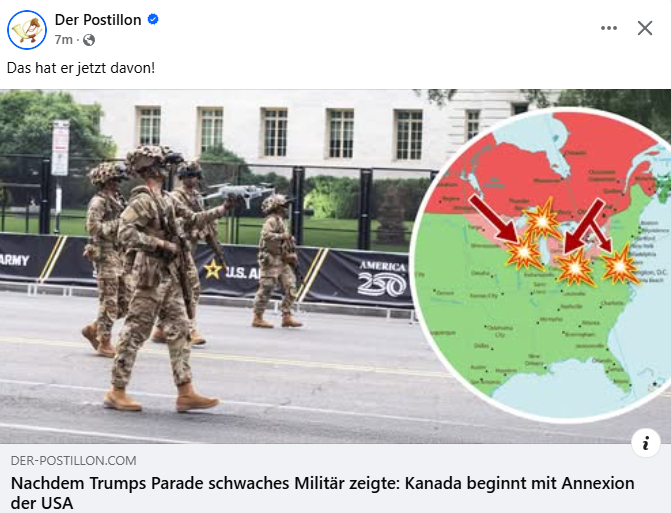The height and width of the screenshot is (513, 671).
Task: Select the post text Das hat er jetzt davon
Action: (81, 68)
